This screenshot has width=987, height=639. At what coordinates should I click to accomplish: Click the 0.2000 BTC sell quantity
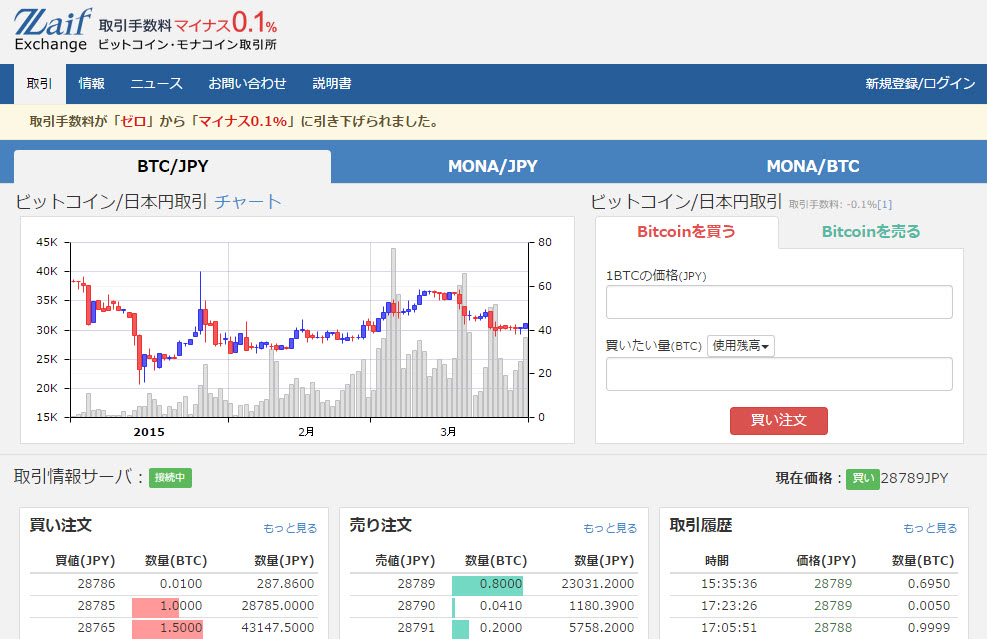coord(500,628)
